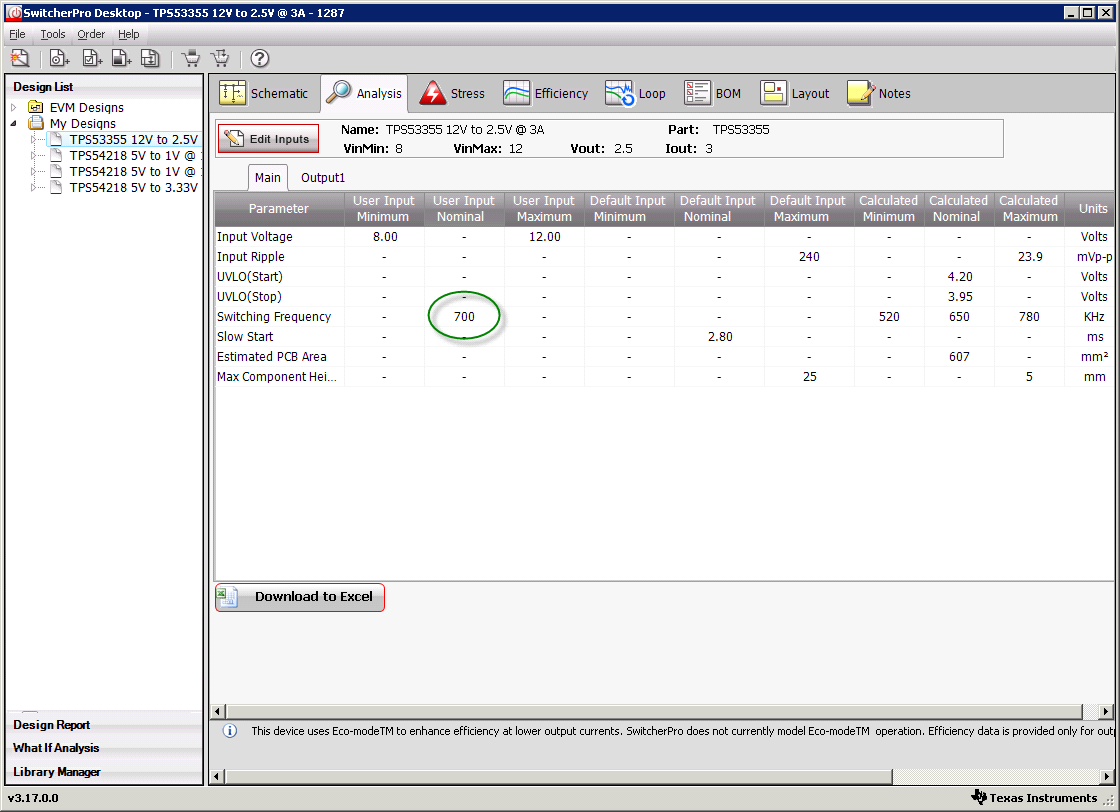
Task: Click the Estimated PCB Area 607 value
Action: pos(959,356)
